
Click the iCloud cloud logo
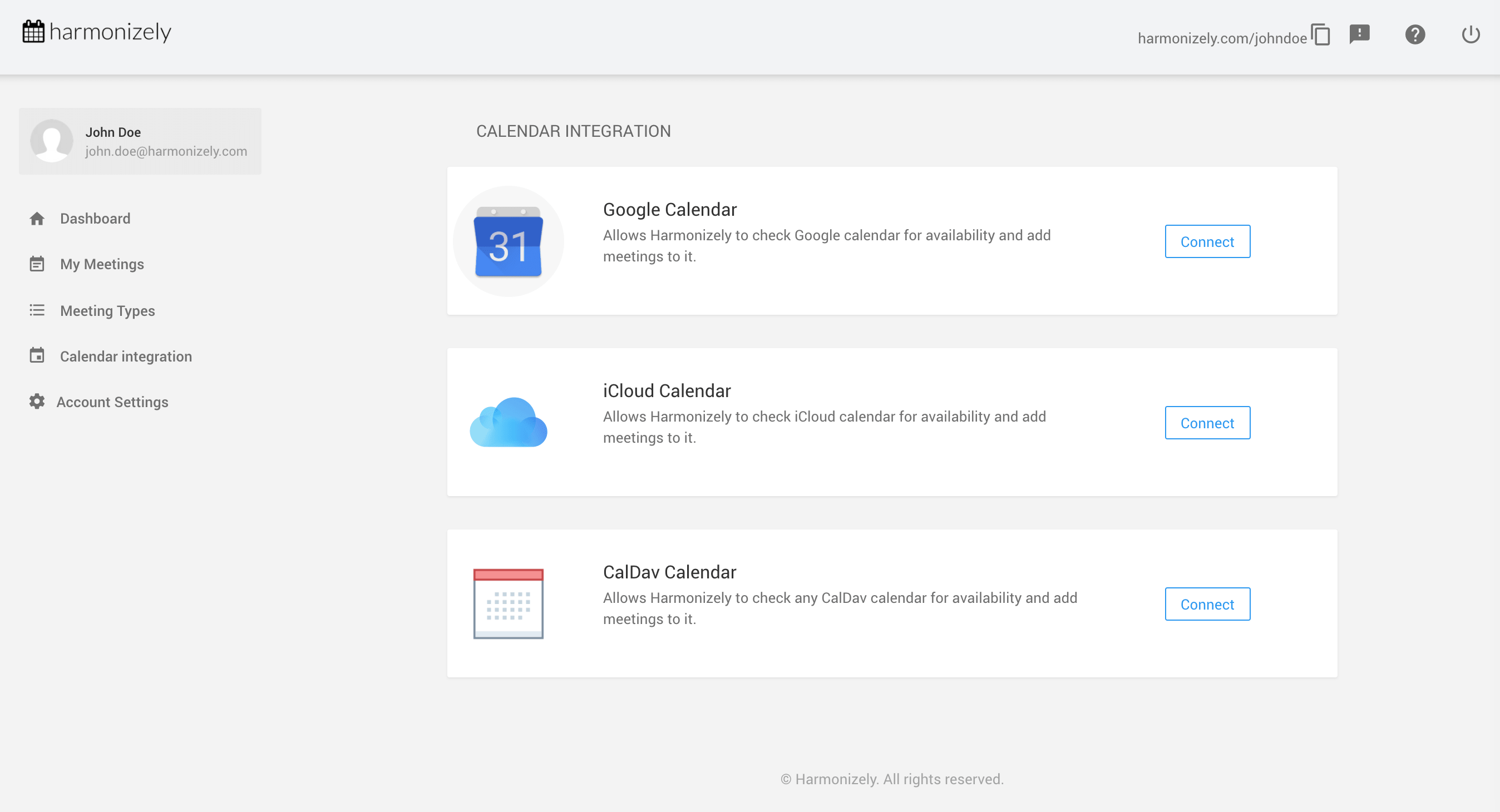(509, 422)
